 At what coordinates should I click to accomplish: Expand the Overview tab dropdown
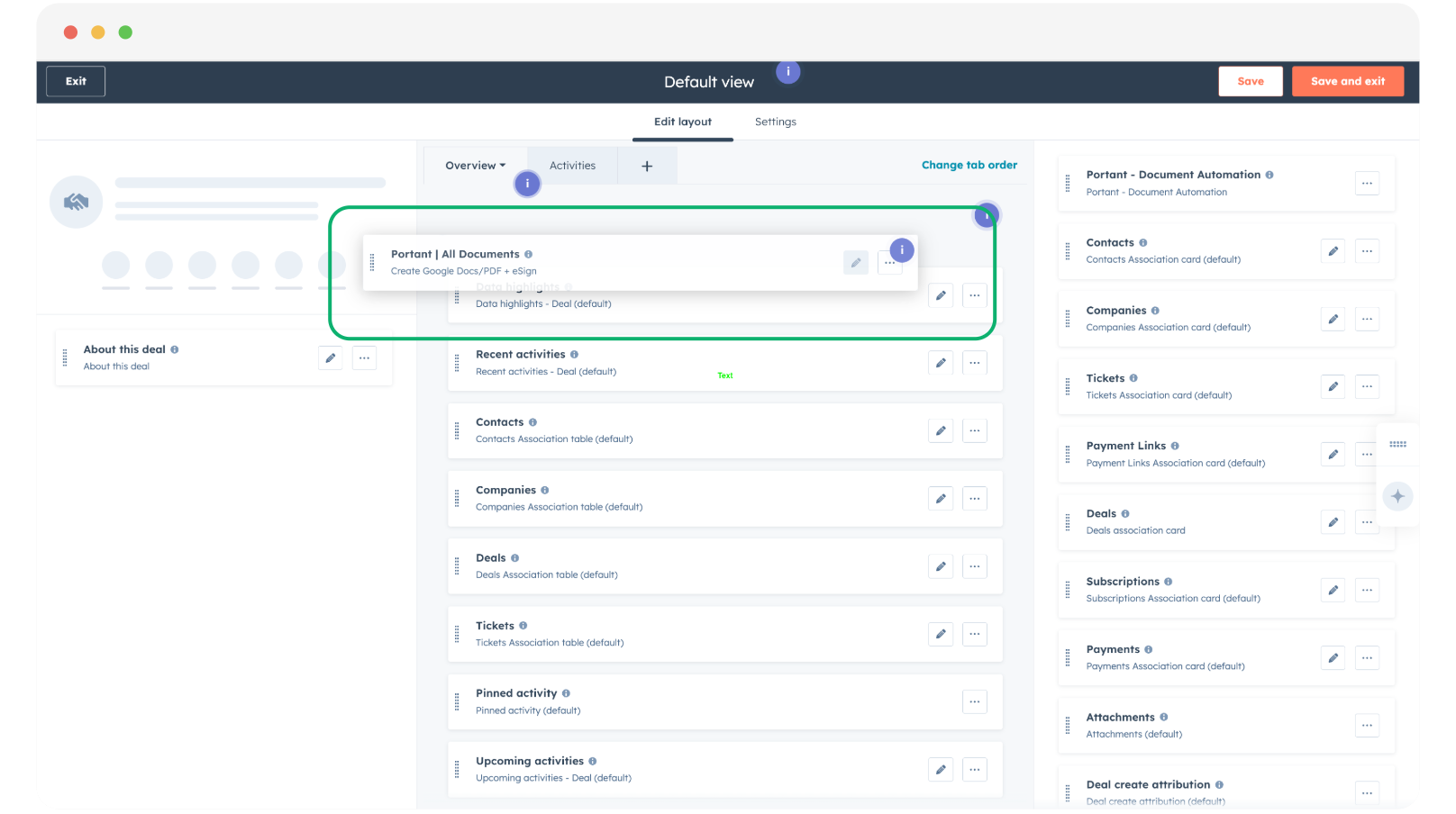point(476,166)
